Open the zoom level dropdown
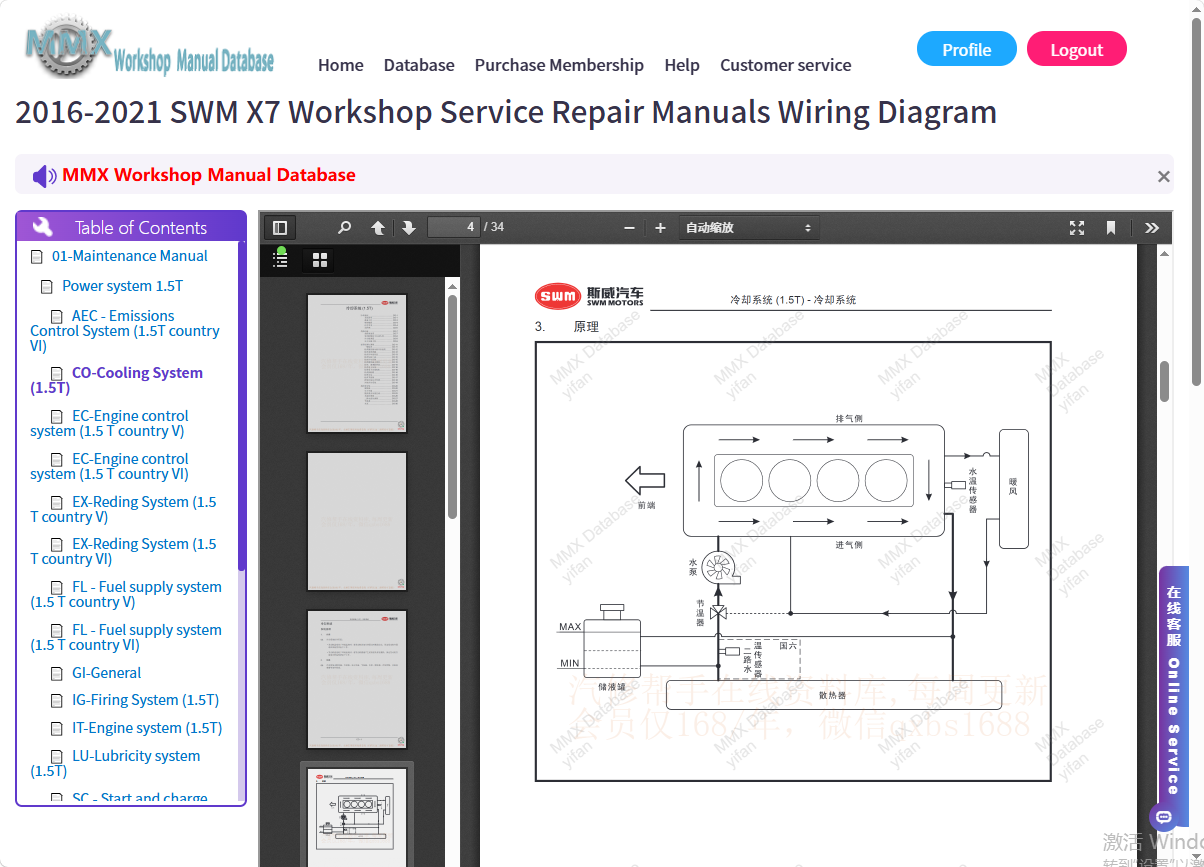 [749, 228]
